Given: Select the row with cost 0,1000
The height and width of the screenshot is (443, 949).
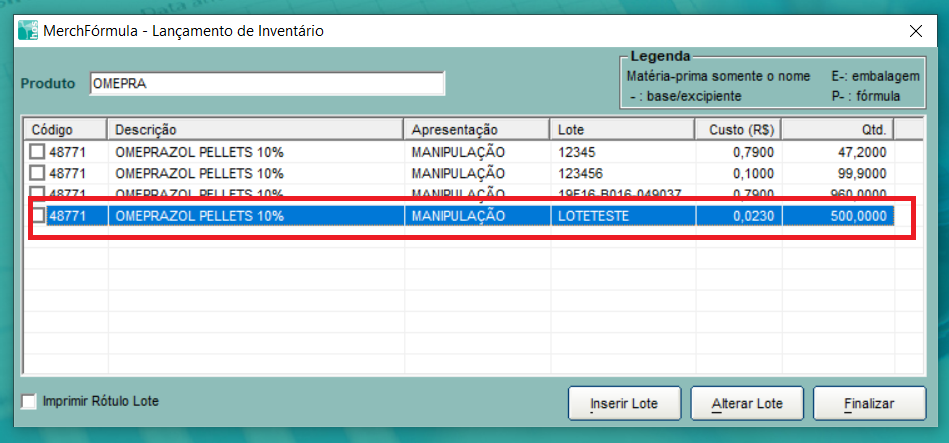Looking at the screenshot, I should point(738,173).
